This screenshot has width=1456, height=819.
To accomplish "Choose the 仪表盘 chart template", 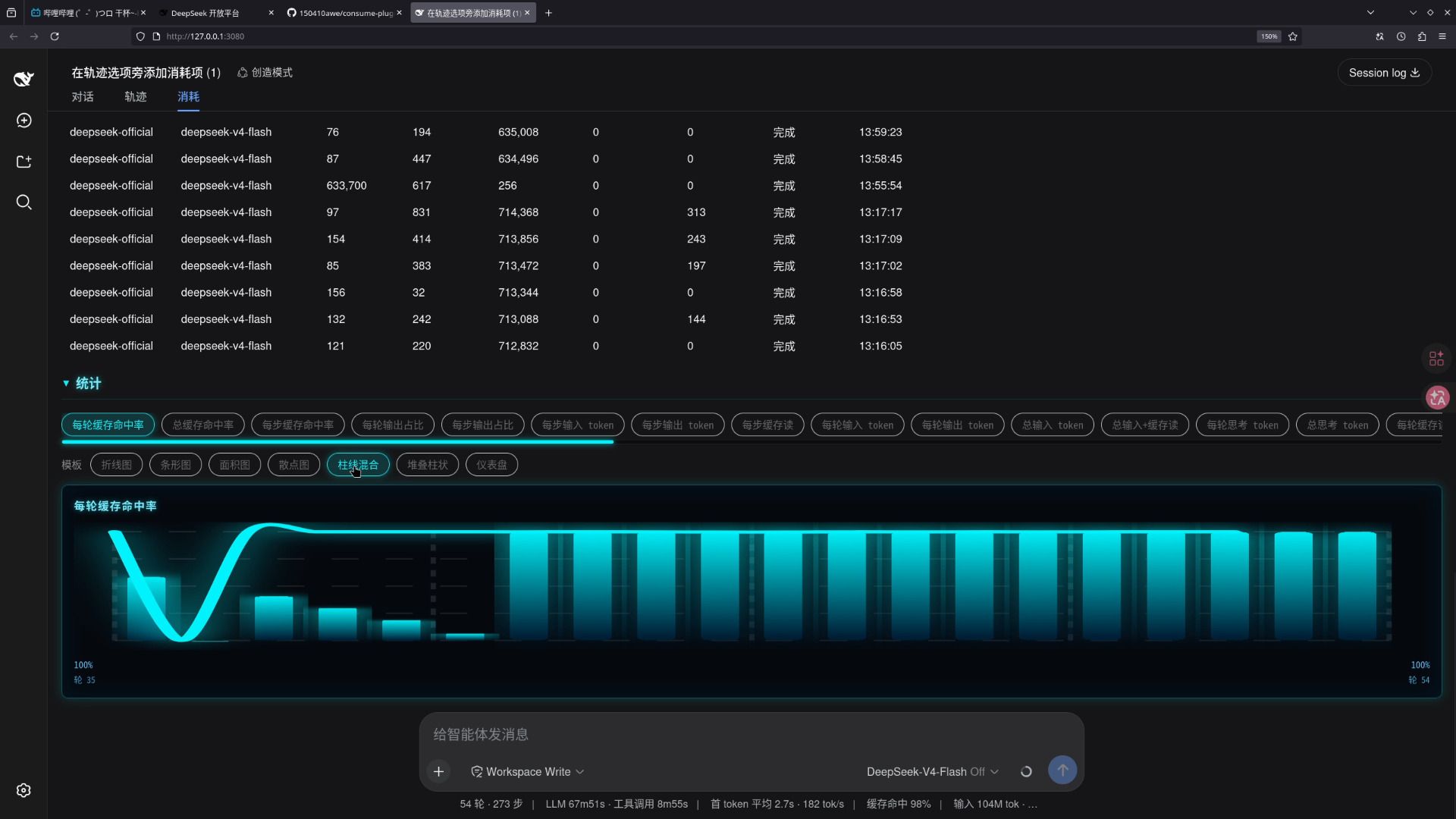I will [491, 465].
